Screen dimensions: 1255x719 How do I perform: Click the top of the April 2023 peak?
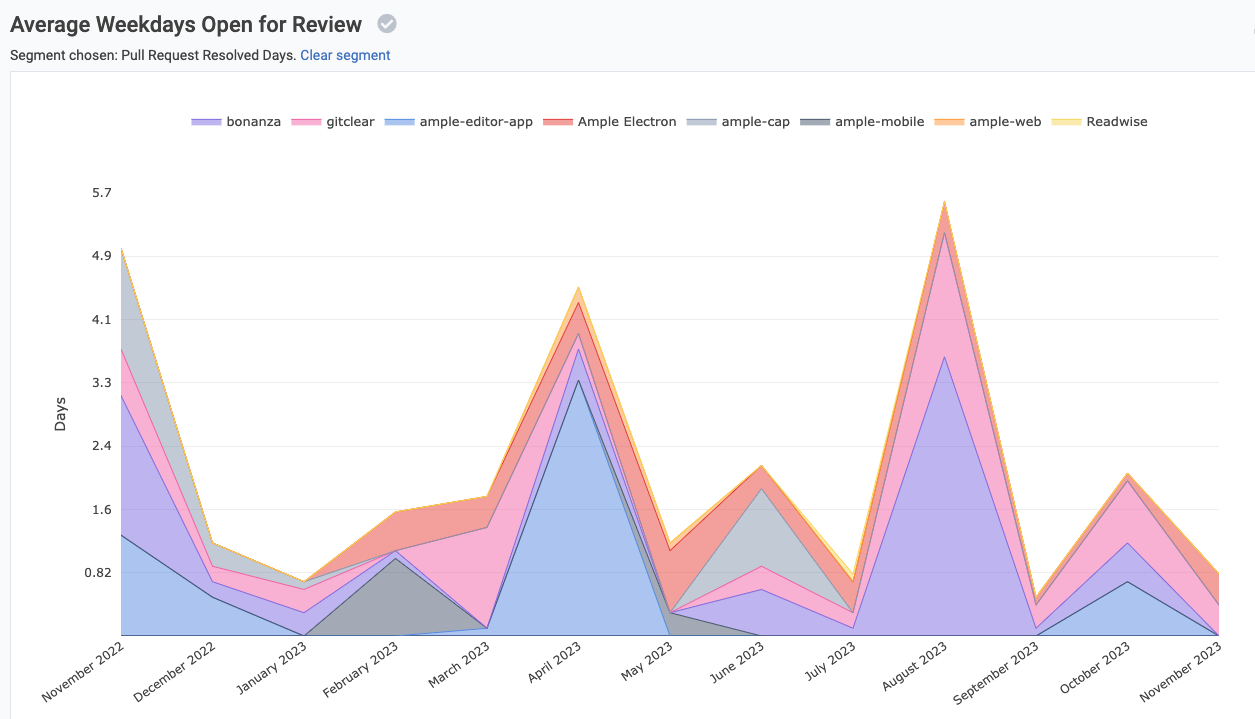coord(578,288)
